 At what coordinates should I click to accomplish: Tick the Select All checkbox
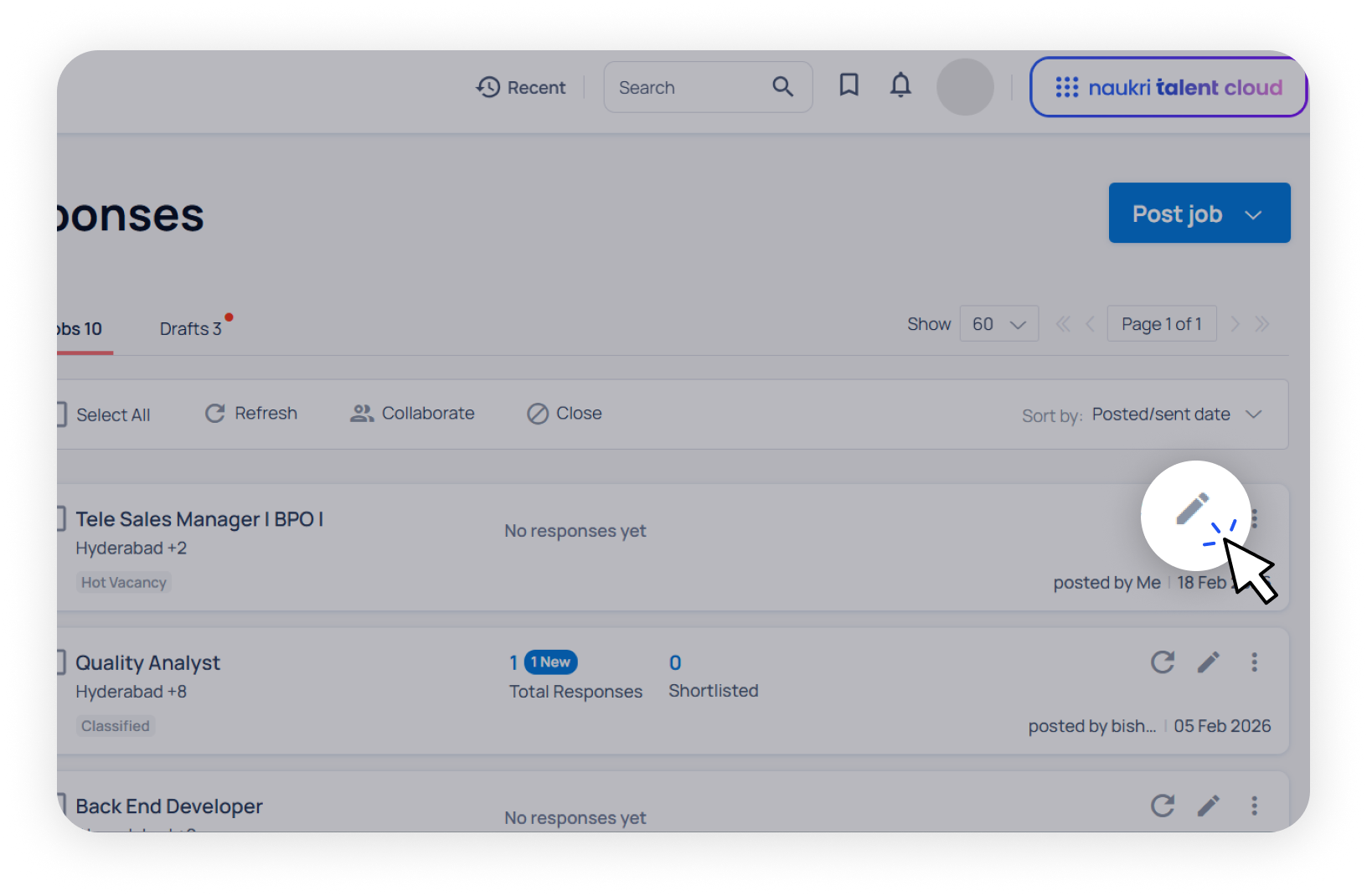[x=61, y=415]
